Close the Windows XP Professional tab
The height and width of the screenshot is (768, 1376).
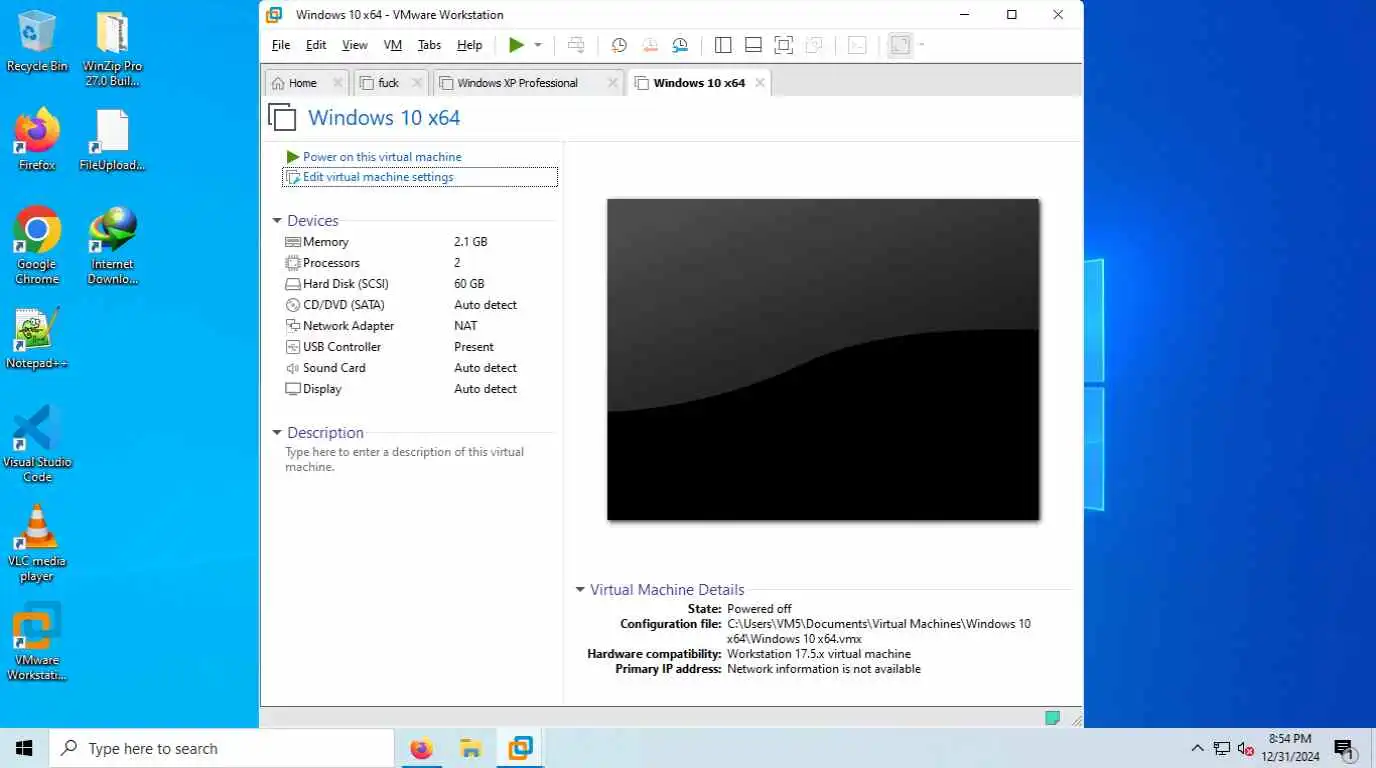coord(613,83)
